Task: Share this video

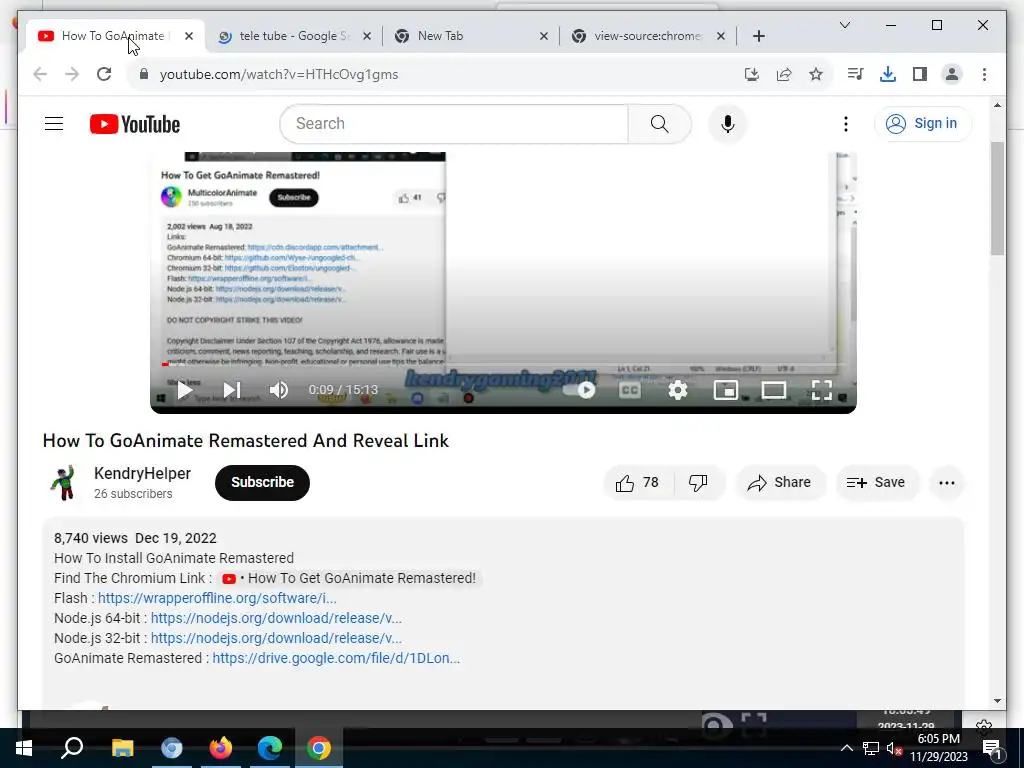Action: tap(780, 483)
